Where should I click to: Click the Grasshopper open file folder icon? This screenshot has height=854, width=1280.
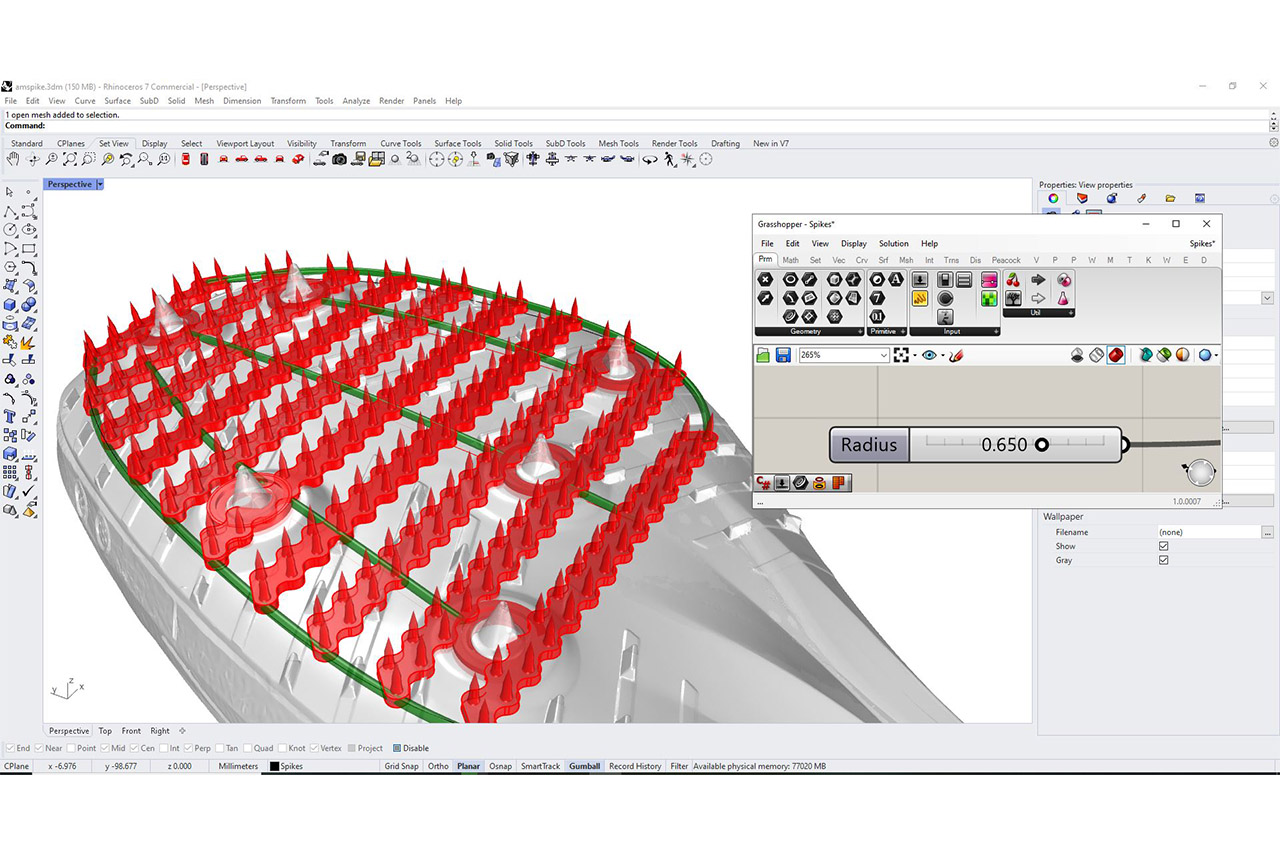(764, 355)
